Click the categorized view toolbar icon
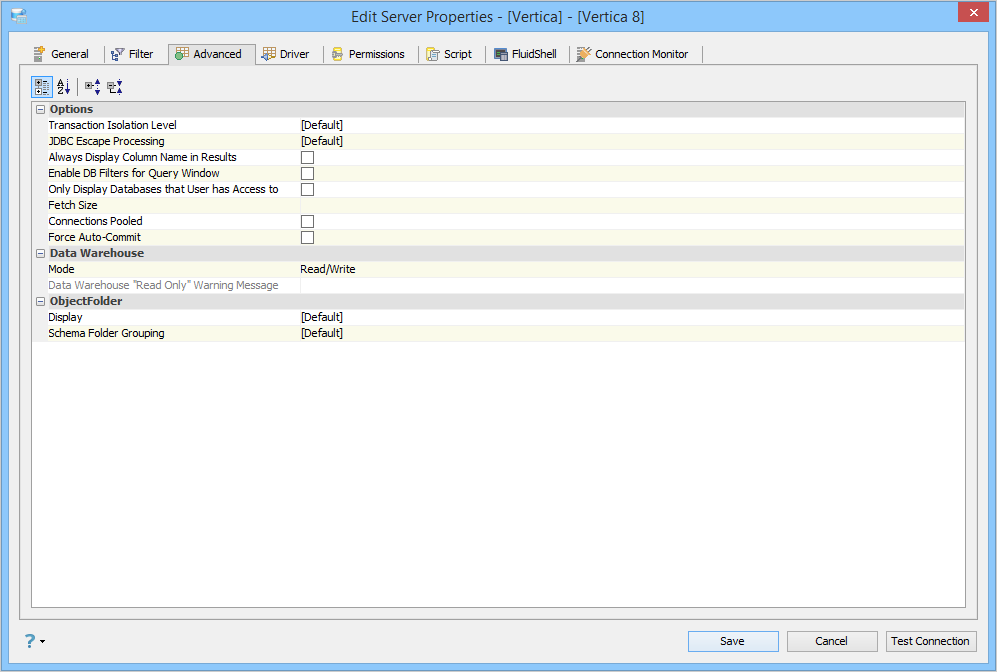997x672 pixels. click(x=42, y=86)
